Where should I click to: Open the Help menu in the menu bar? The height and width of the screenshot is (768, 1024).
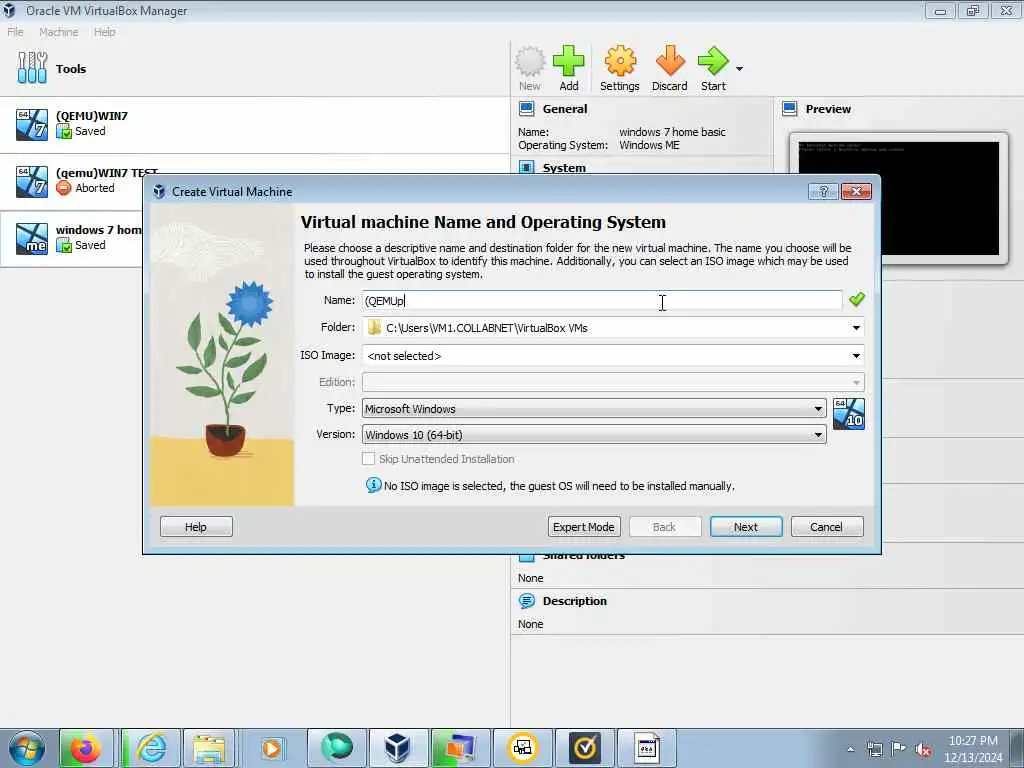(104, 32)
